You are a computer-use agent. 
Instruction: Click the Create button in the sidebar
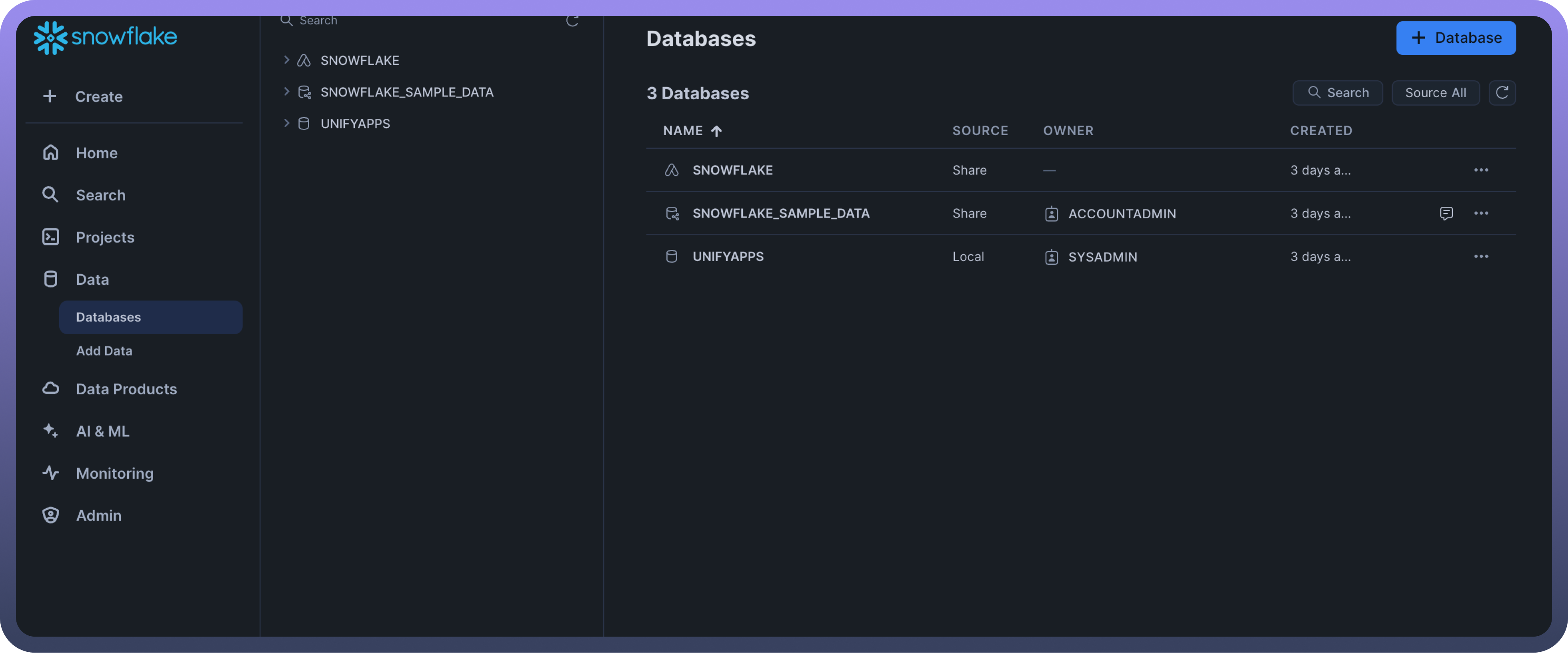click(99, 96)
